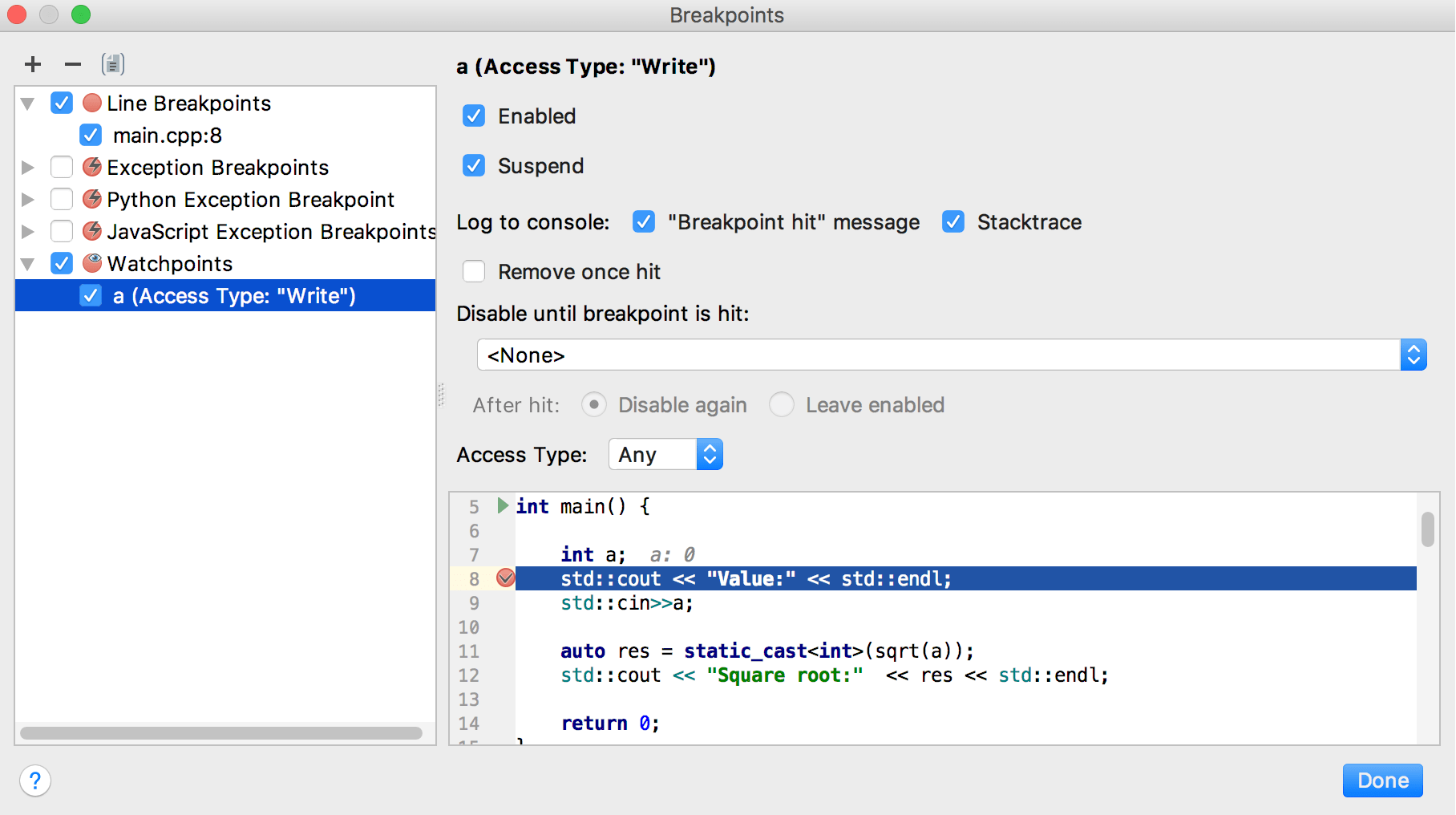Click the remove breakpoint minus icon
The height and width of the screenshot is (815, 1456).
pos(73,64)
